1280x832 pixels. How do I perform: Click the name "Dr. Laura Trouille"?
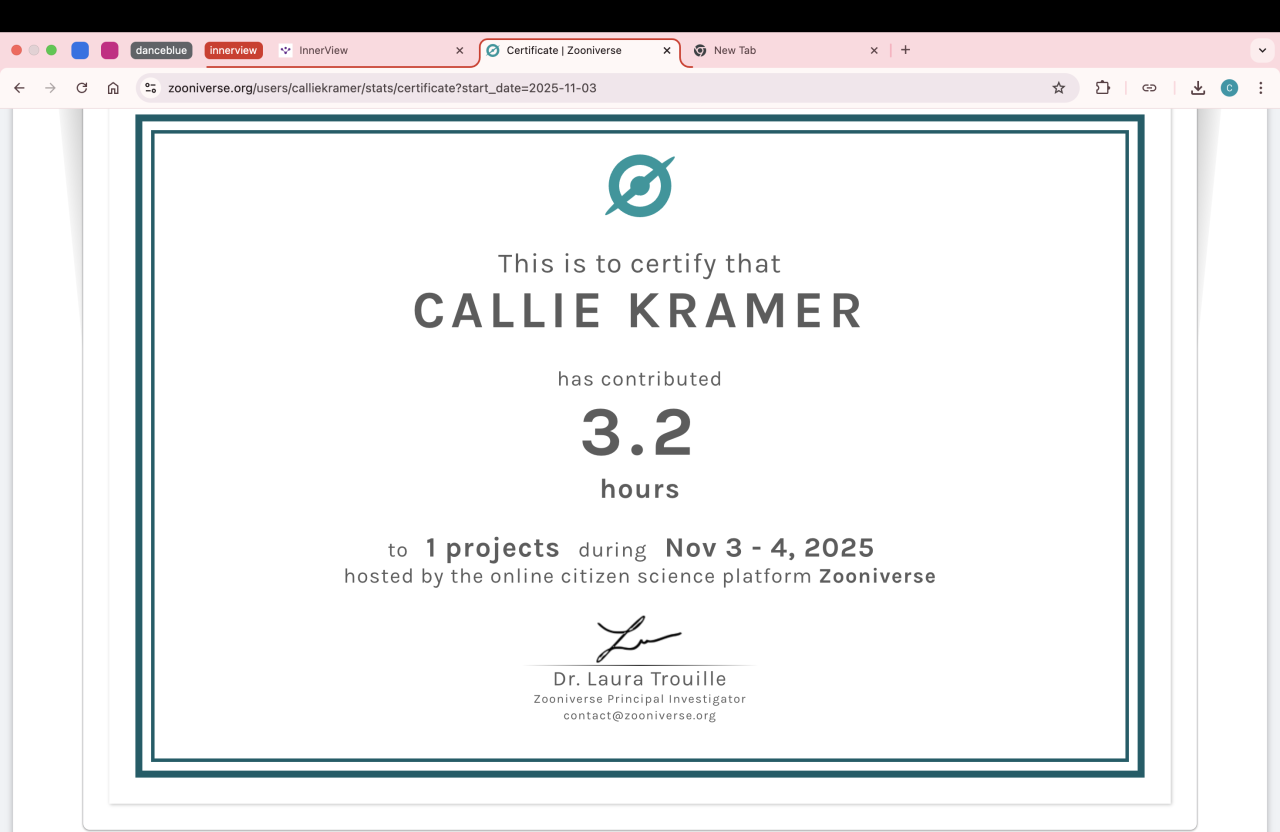click(x=640, y=679)
